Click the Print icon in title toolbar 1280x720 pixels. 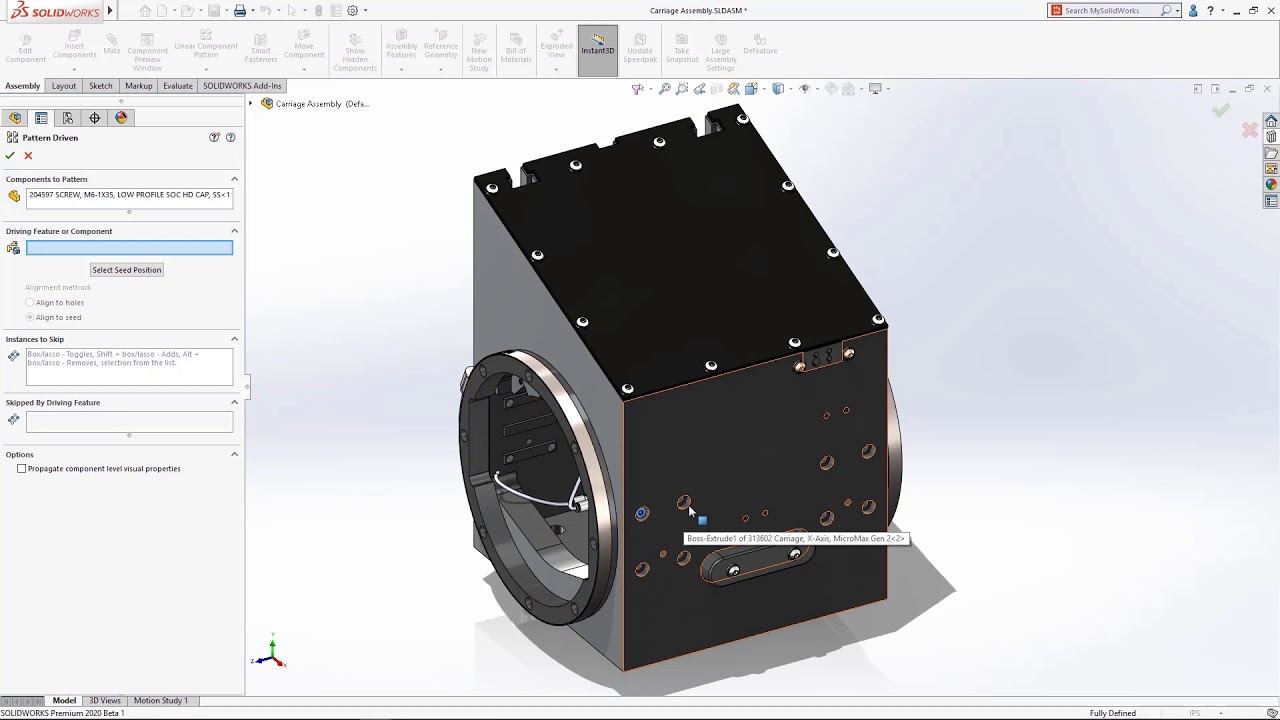tap(240, 11)
